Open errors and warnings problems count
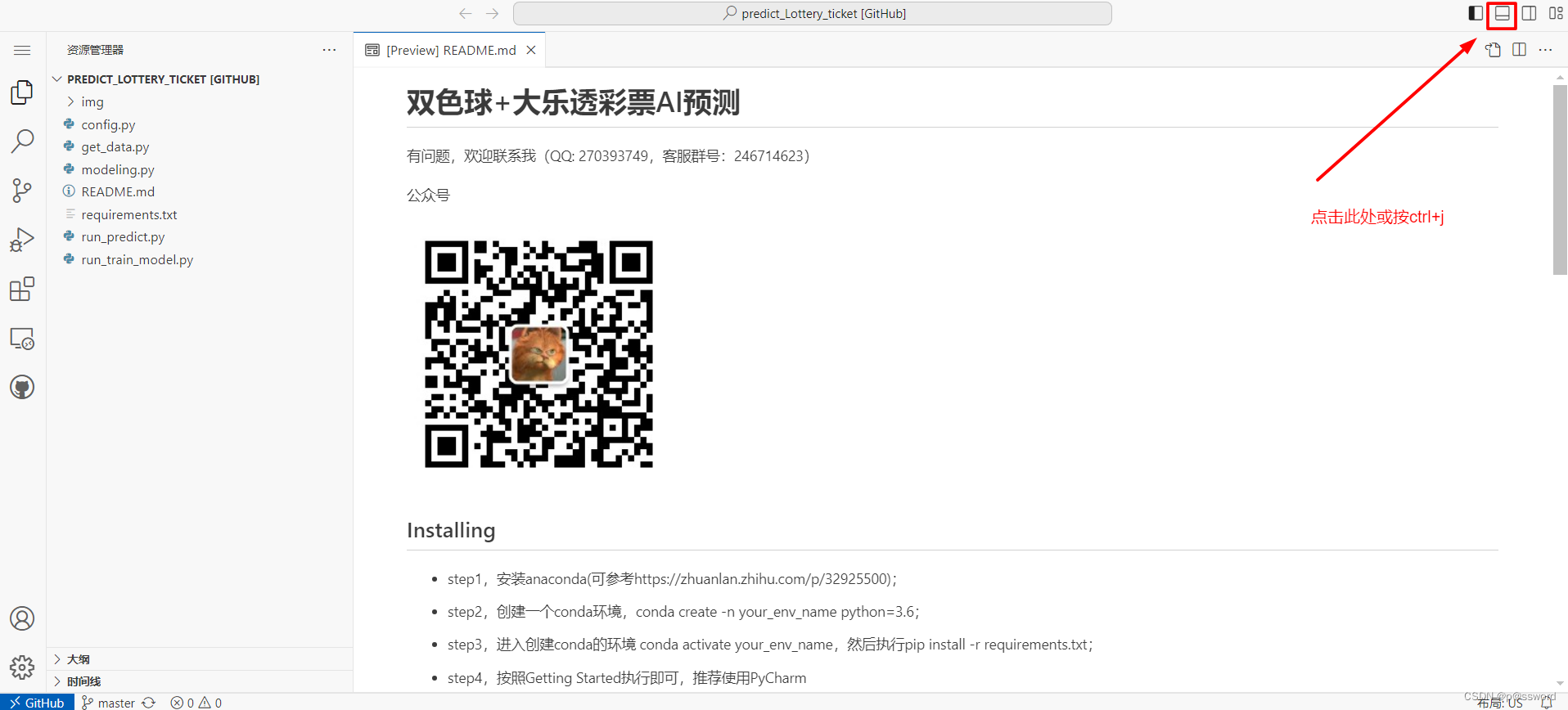The width and height of the screenshot is (1568, 710). pos(196,703)
